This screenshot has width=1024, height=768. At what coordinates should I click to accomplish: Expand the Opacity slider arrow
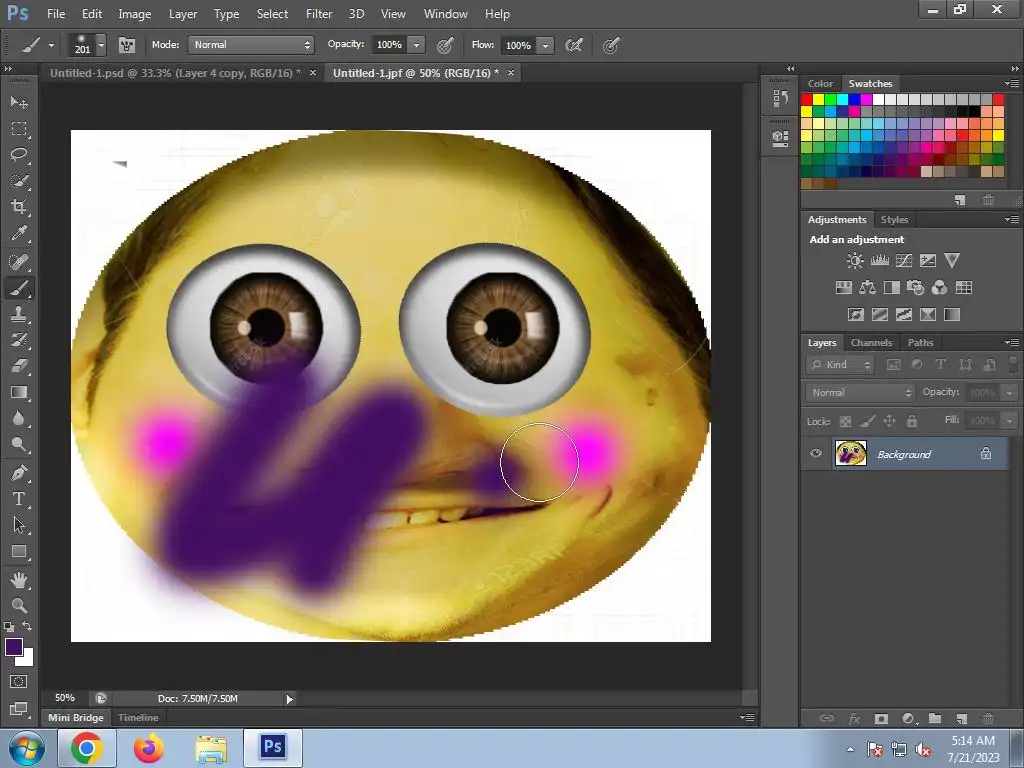416,45
